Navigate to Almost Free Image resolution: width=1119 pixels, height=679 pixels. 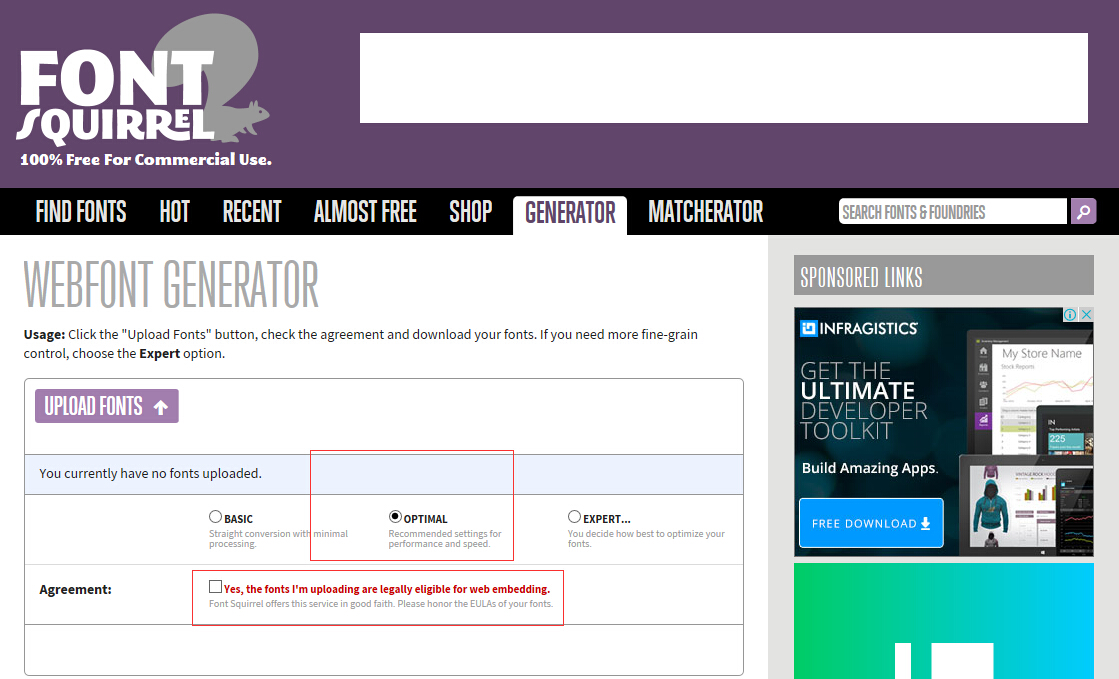pos(365,212)
